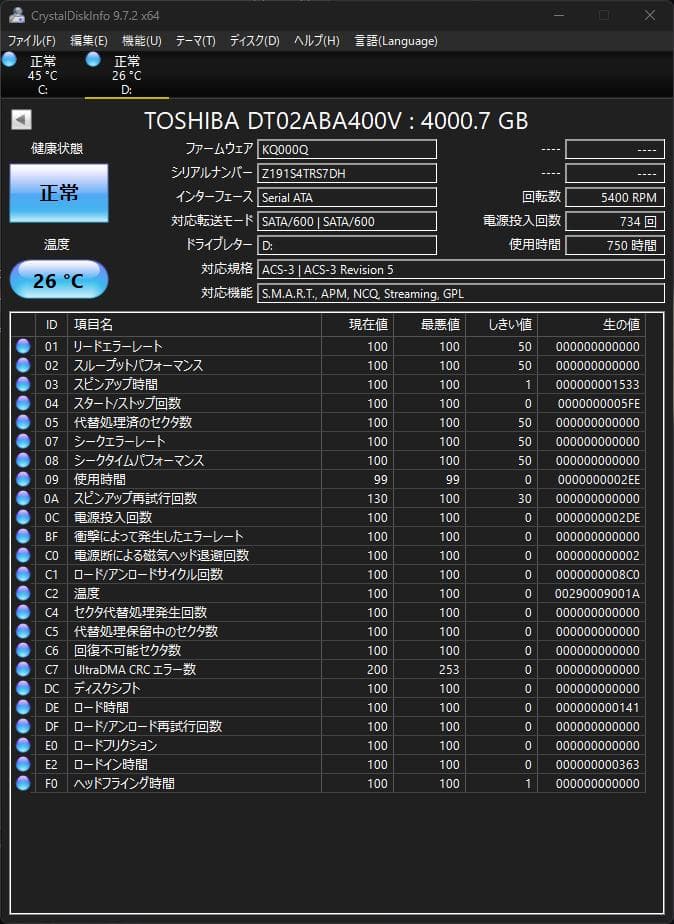Click status orb for DC ディスクシフト
674x924 pixels.
23,688
